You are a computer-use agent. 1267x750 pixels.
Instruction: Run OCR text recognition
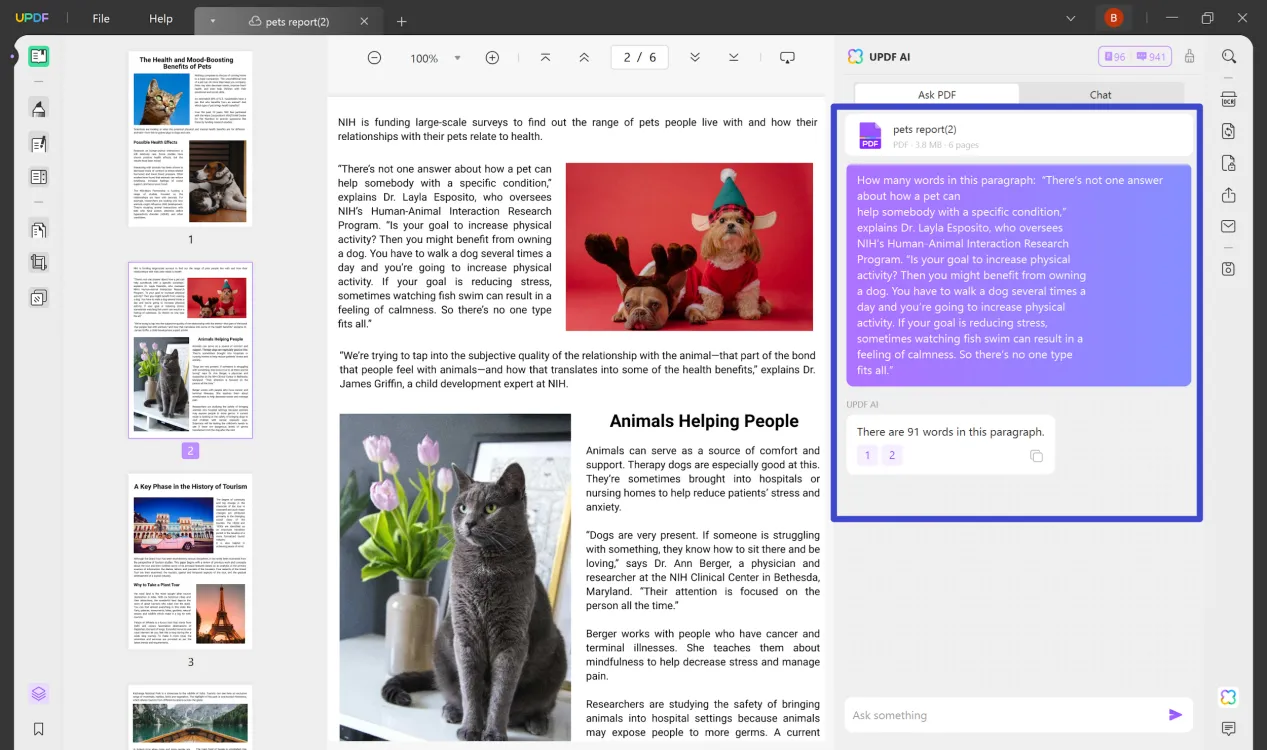pos(1229,100)
